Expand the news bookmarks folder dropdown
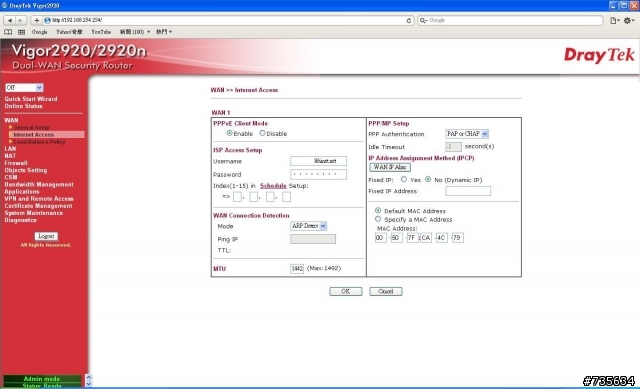This screenshot has width=640, height=389. (x=135, y=32)
